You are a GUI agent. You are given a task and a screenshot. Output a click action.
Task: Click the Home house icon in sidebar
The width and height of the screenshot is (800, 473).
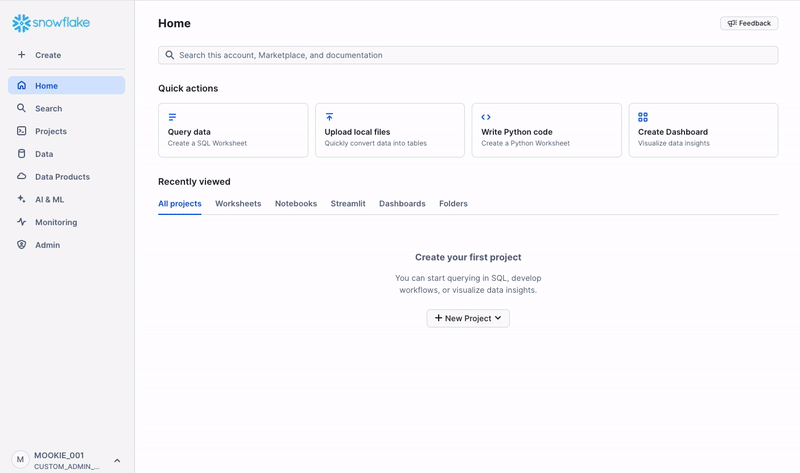click(x=21, y=85)
